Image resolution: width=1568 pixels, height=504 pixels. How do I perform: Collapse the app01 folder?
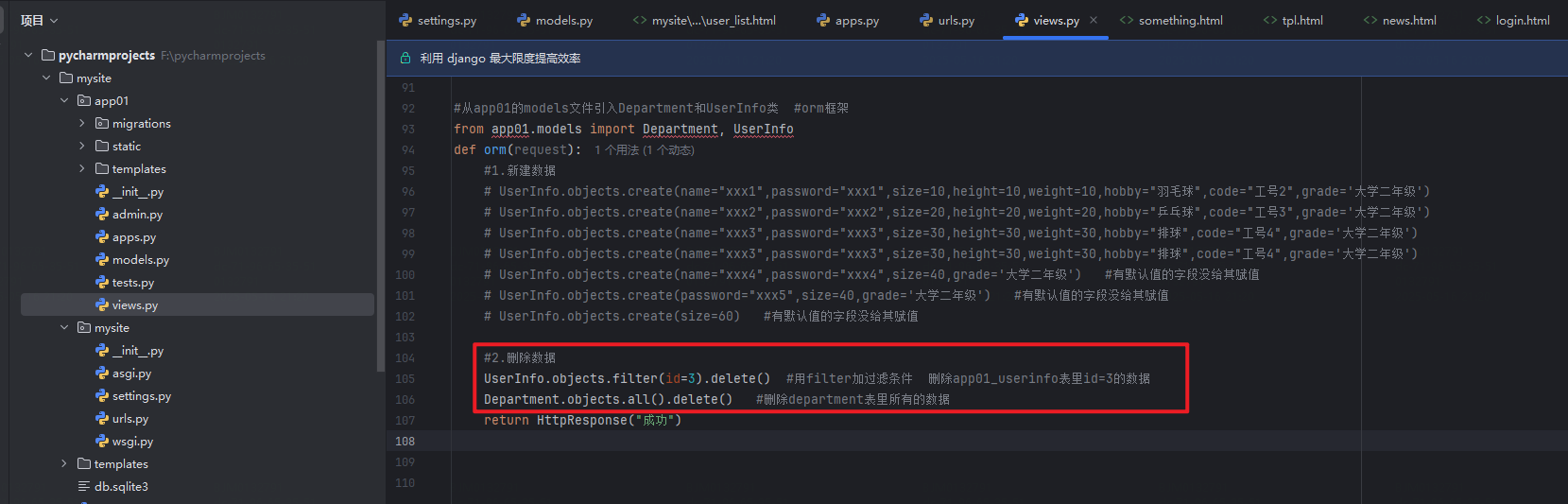pos(64,100)
